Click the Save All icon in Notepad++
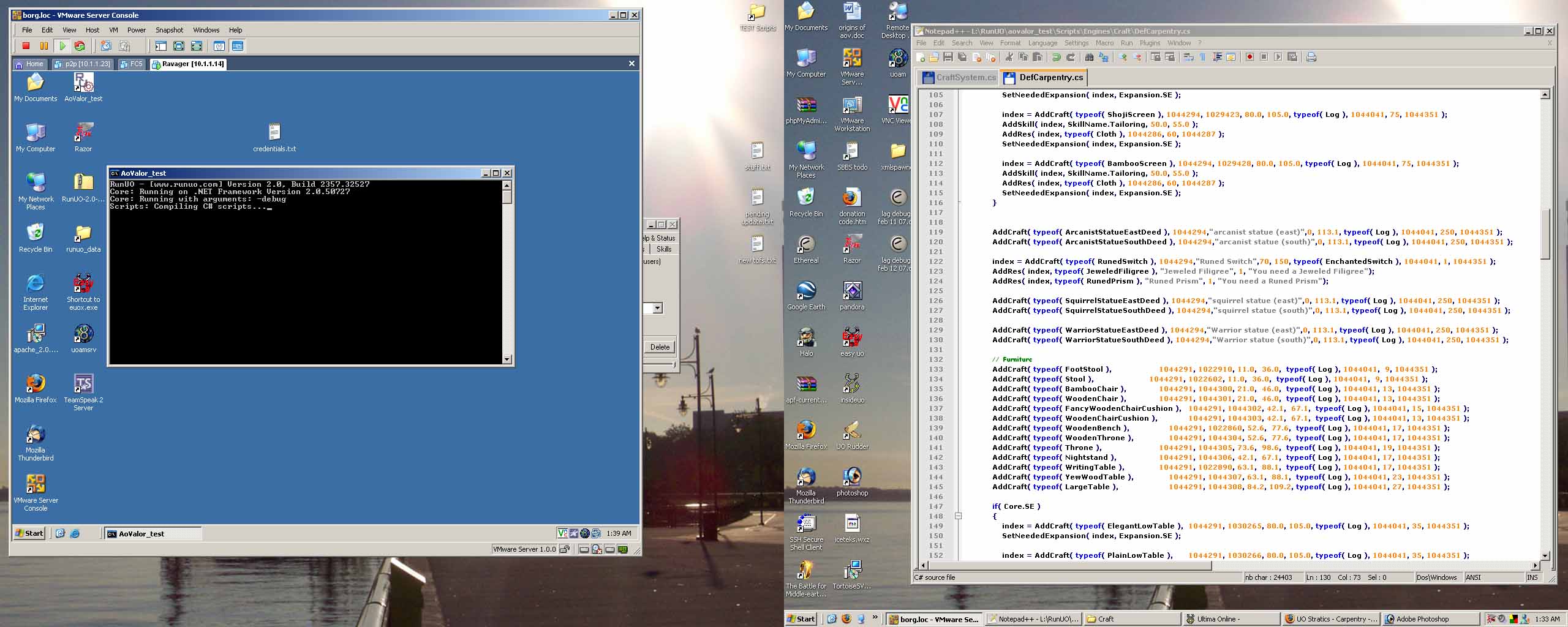 (962, 57)
